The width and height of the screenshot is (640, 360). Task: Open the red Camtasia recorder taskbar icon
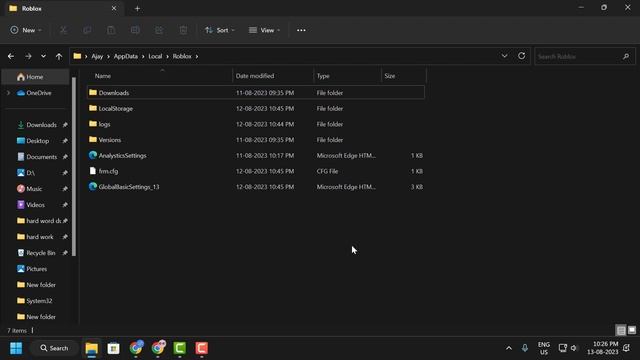click(202, 348)
